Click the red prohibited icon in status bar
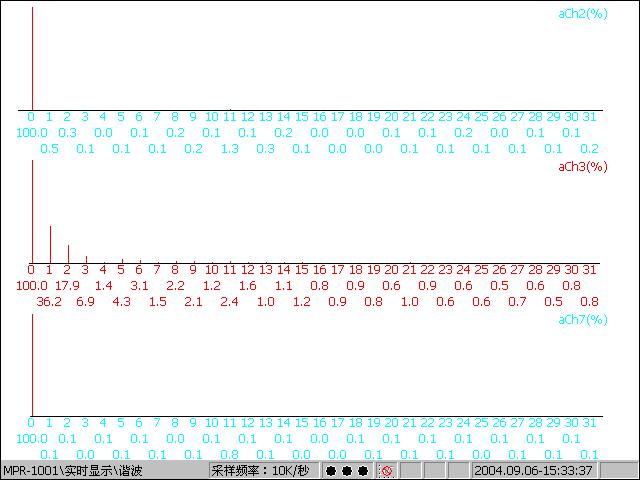The image size is (640, 480). [386, 470]
